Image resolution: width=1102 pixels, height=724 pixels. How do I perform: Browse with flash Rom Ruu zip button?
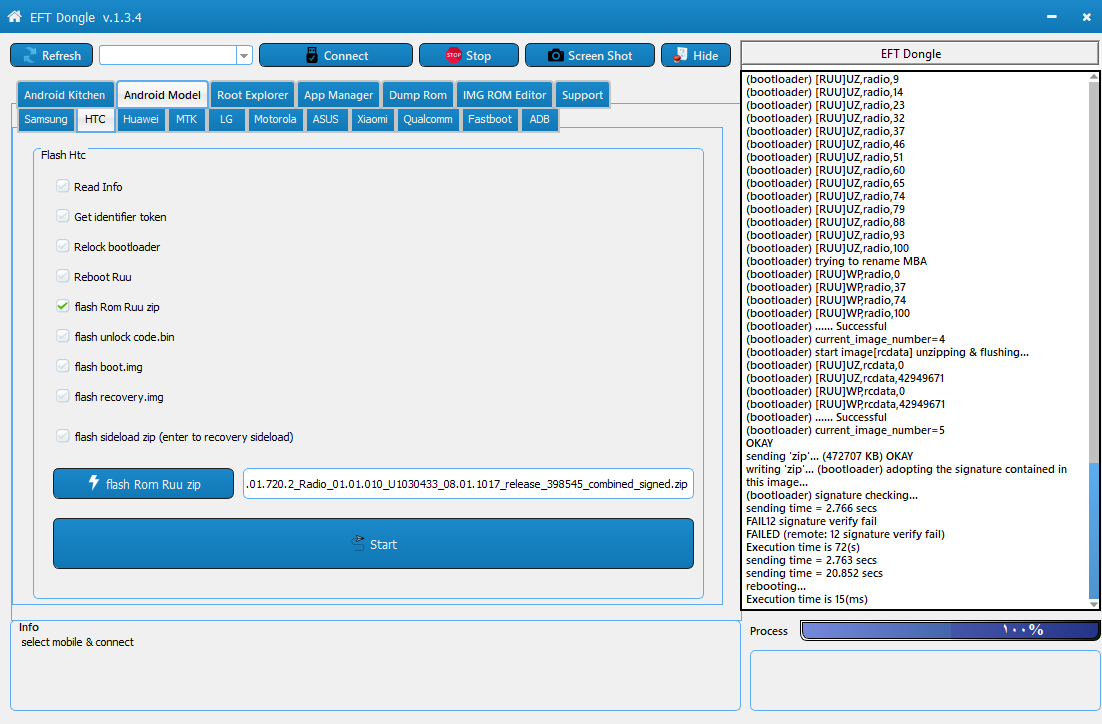click(x=143, y=484)
